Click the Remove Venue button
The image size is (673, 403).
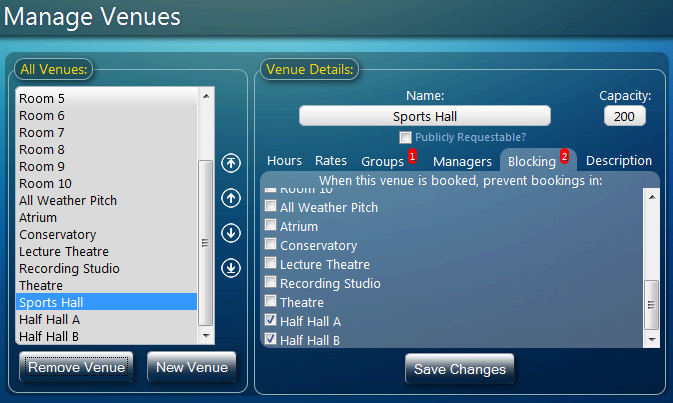[x=76, y=367]
